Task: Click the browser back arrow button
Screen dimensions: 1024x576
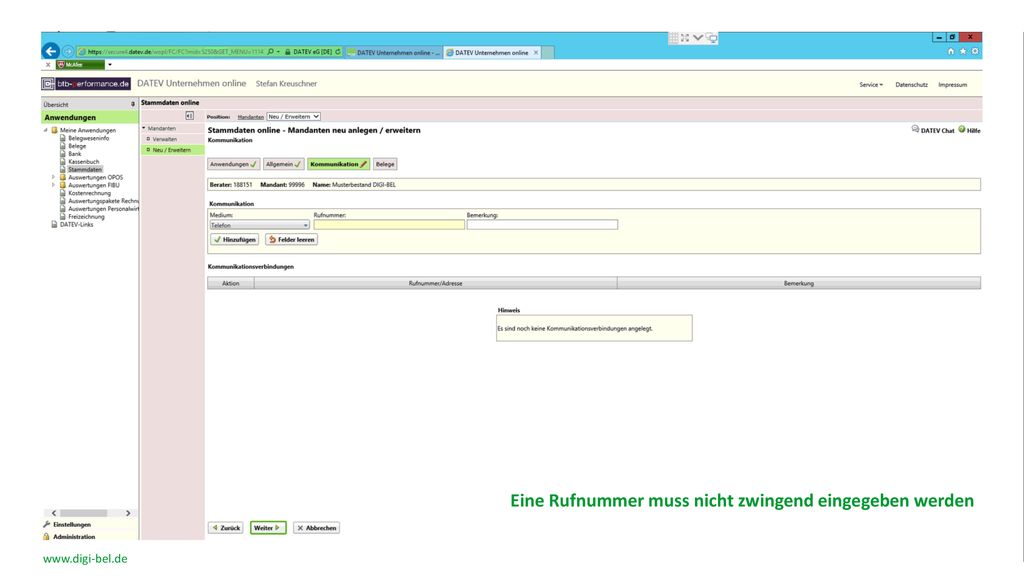Action: [x=50, y=51]
